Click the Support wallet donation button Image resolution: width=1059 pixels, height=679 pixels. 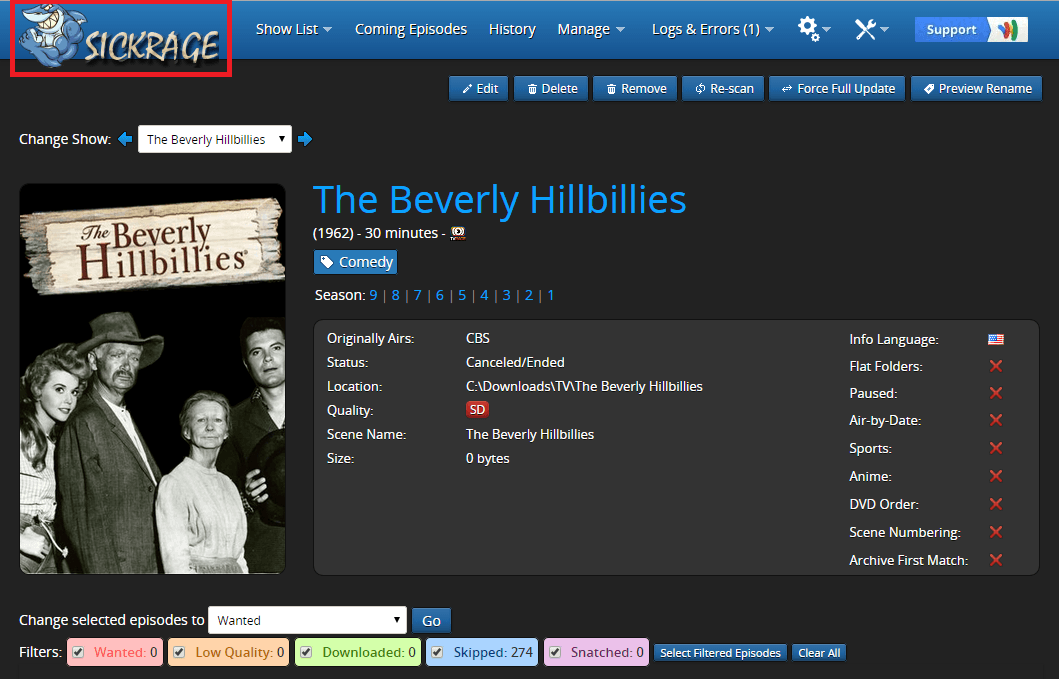(971, 30)
